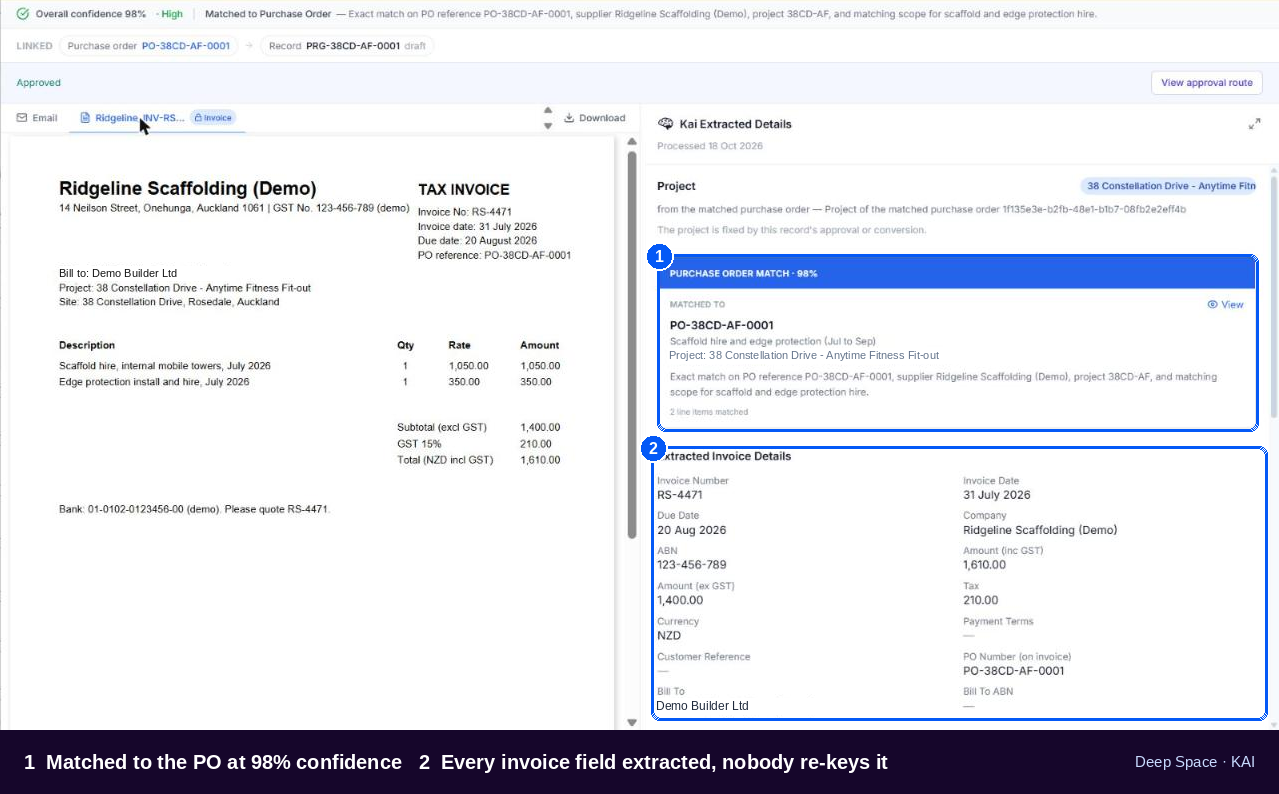Open the Email tab

(x=37, y=118)
